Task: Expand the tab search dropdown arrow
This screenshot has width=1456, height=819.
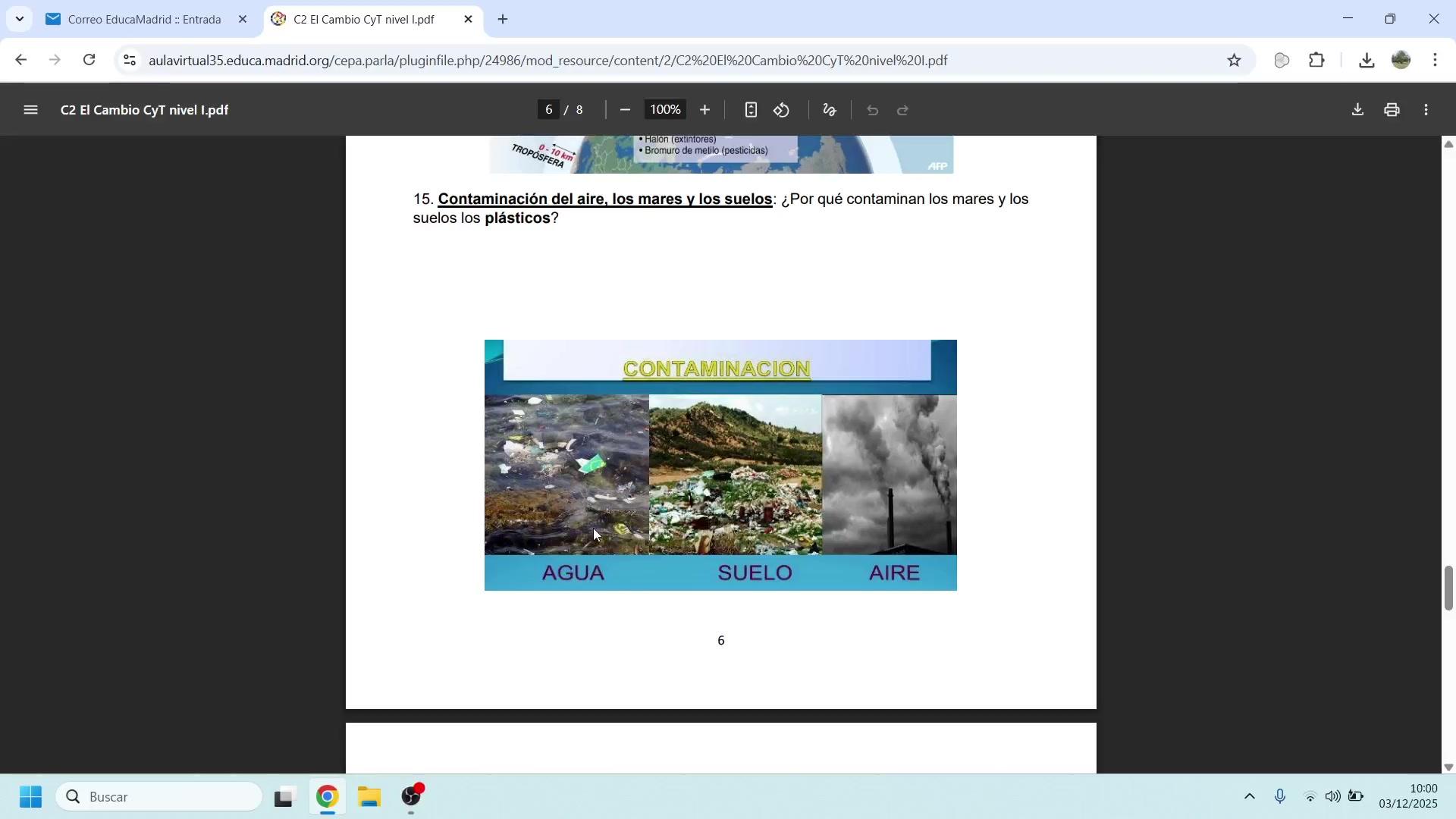Action: click(19, 19)
